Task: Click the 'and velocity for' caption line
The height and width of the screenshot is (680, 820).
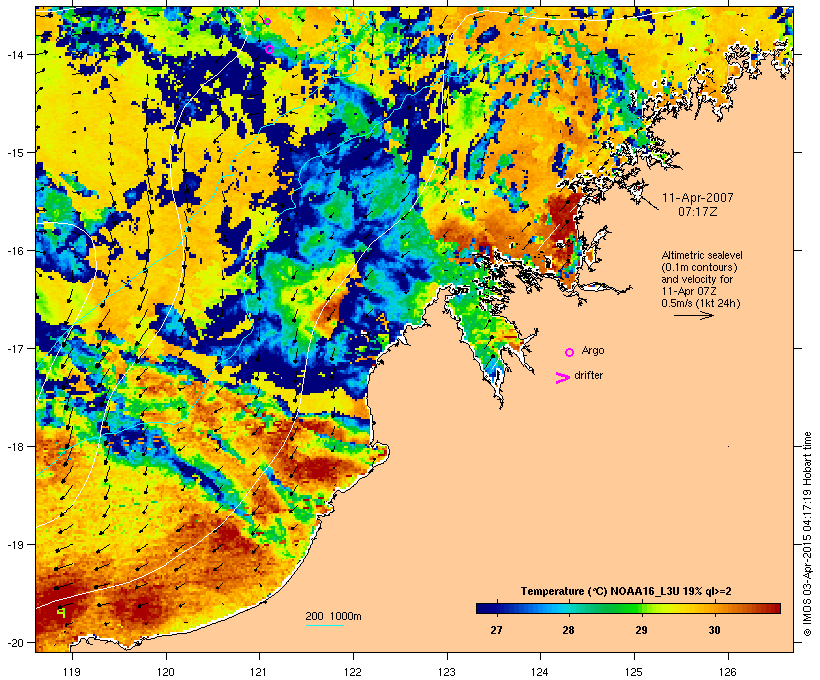Action: click(x=697, y=279)
